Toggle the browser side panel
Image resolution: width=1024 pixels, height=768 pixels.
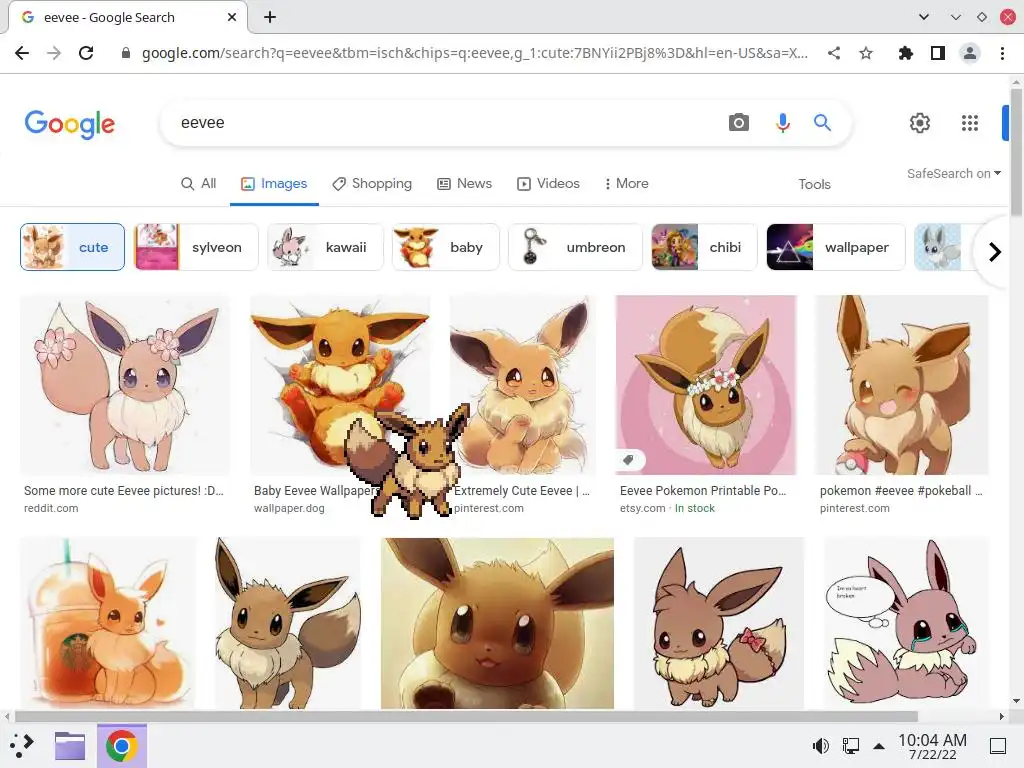point(938,53)
